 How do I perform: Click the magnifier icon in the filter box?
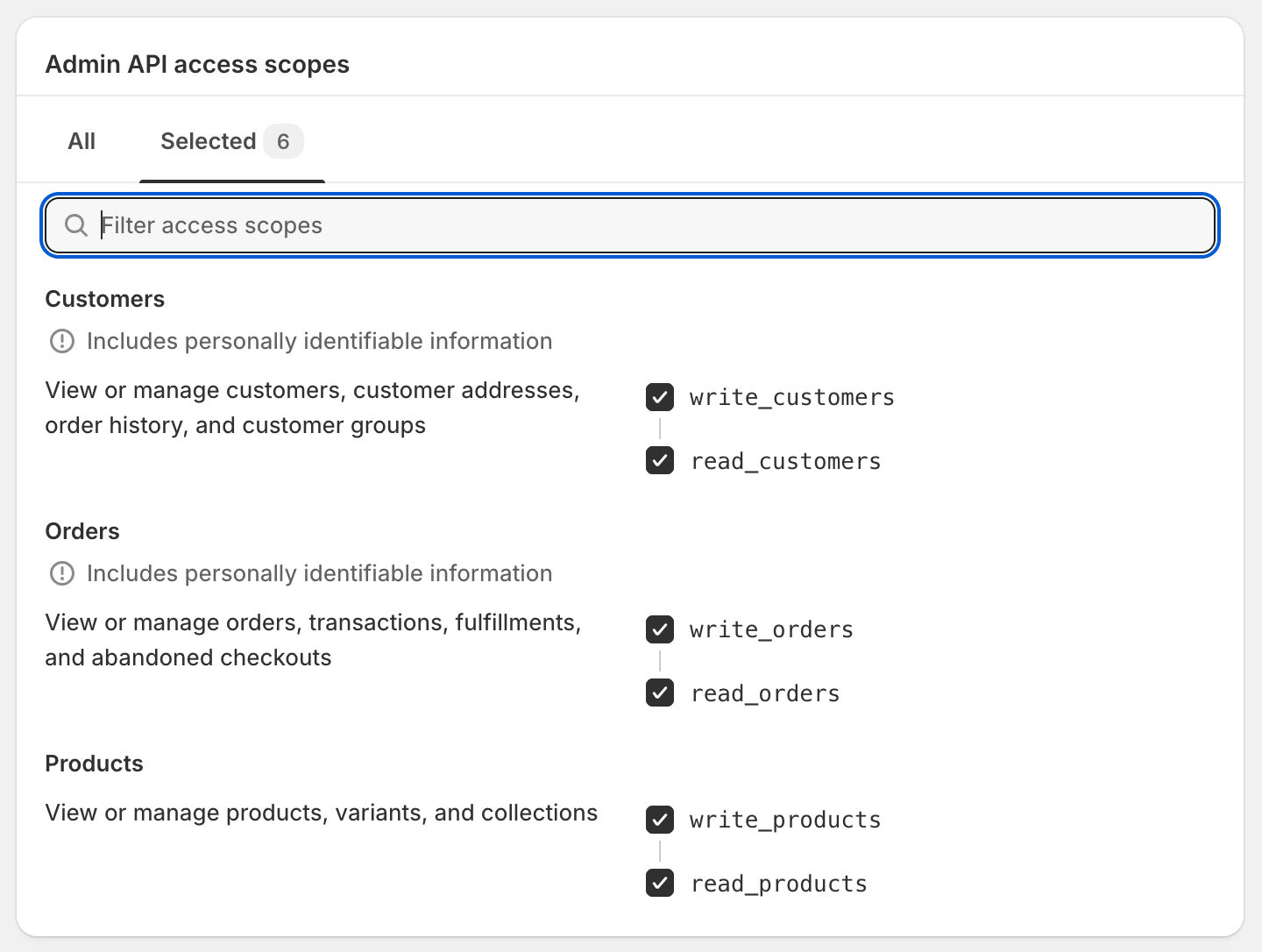[76, 225]
